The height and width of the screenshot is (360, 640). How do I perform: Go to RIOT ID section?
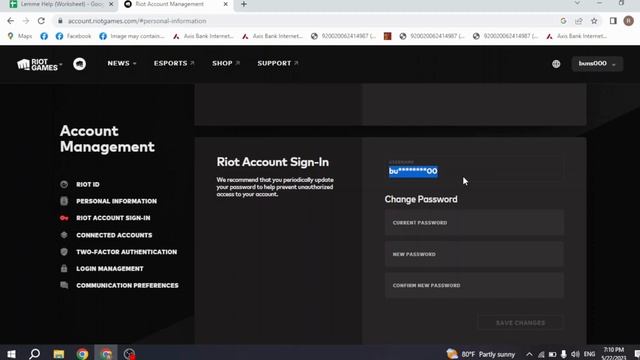click(88, 184)
